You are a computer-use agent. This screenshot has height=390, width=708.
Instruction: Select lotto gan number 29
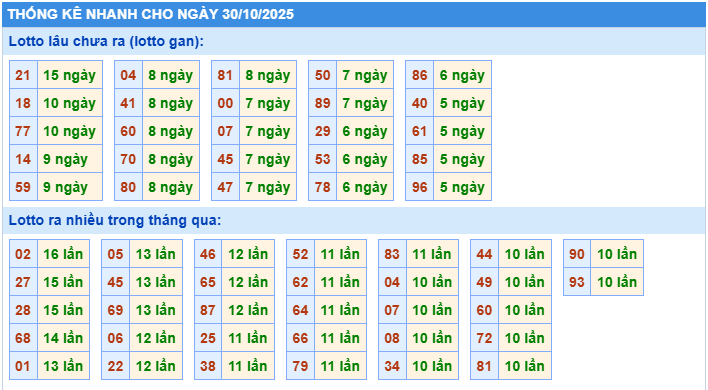tap(322, 131)
